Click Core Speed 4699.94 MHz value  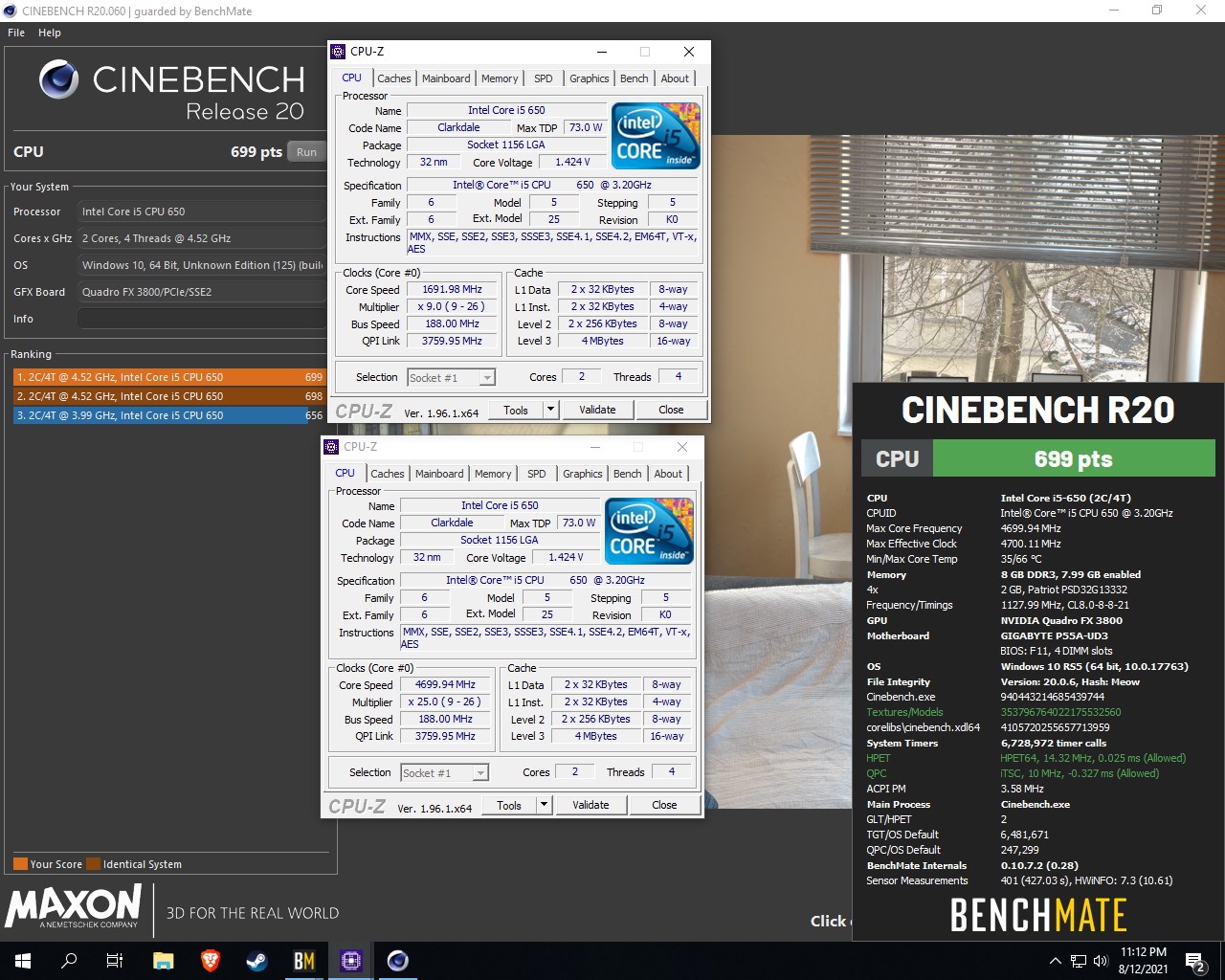(445, 684)
